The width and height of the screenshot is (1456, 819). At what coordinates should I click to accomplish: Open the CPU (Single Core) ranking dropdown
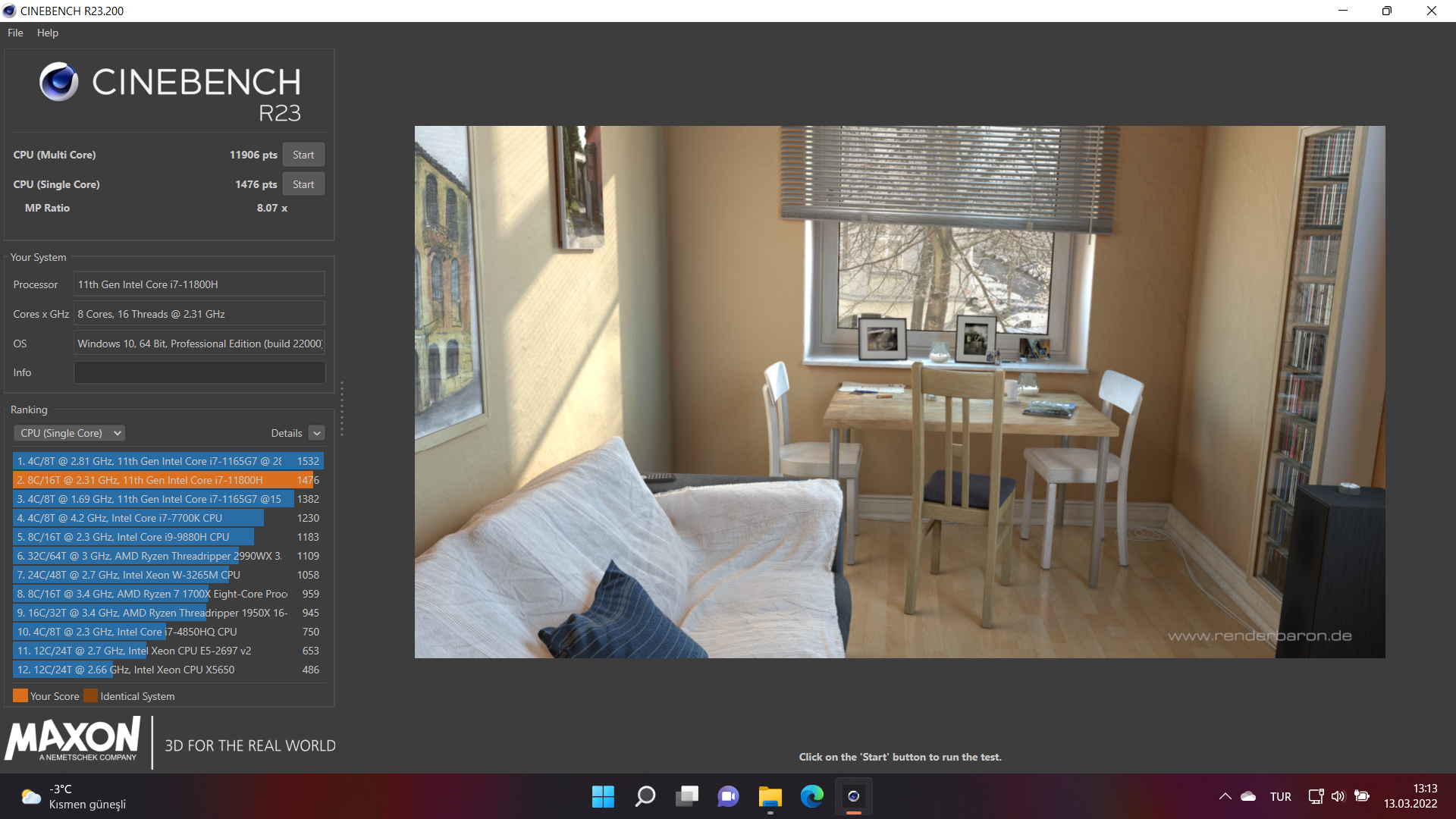pyautogui.click(x=69, y=433)
